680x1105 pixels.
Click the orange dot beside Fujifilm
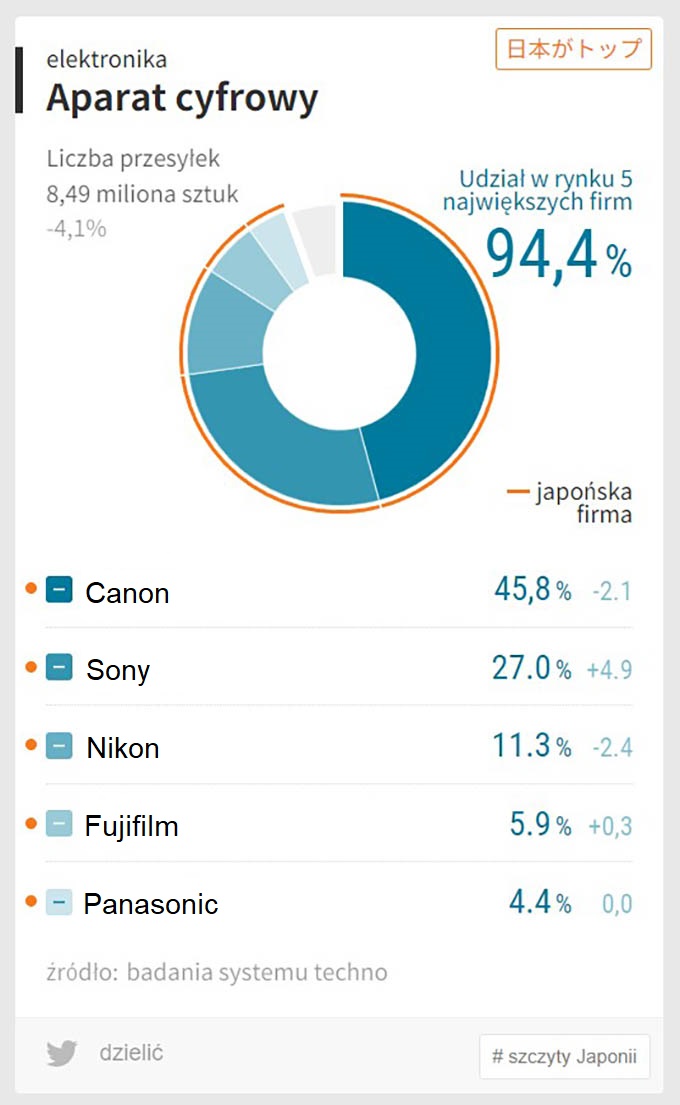pyautogui.click(x=30, y=823)
